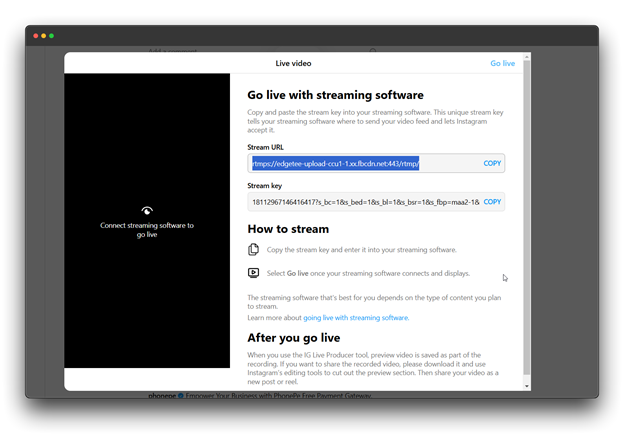Click the eye icon in preview pane
Screen dimensions: 624x436
[147, 211]
